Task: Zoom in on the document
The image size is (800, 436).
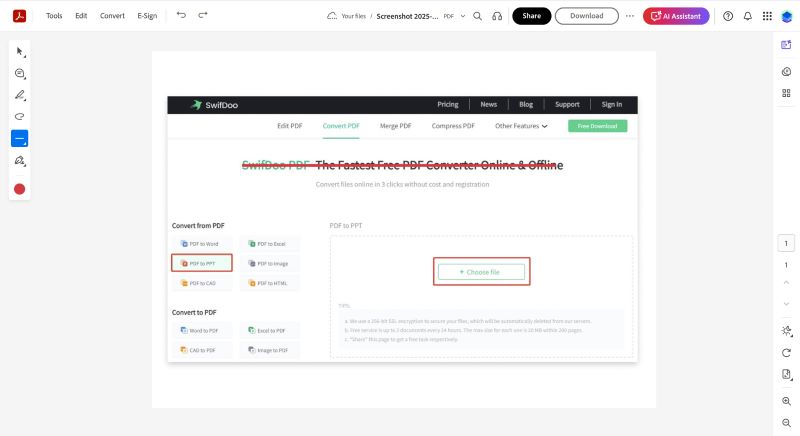Action: pos(786,401)
